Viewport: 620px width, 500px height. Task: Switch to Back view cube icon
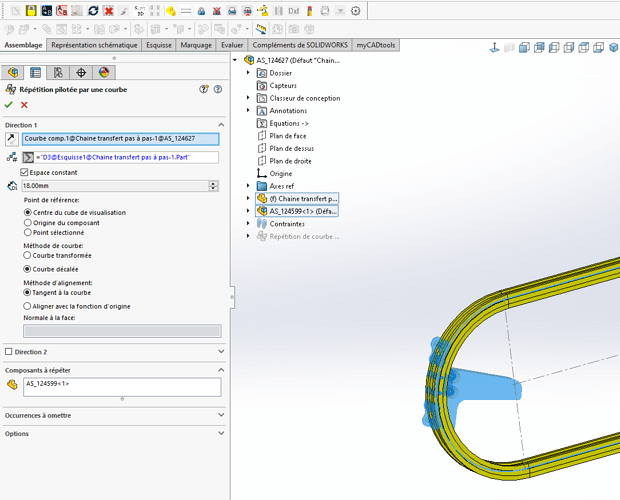(539, 48)
